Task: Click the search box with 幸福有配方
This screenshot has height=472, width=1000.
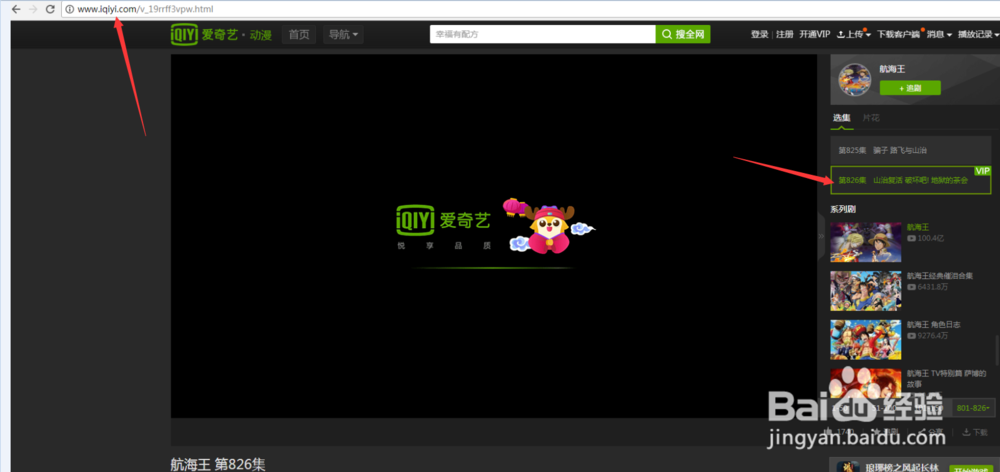Action: tap(543, 34)
